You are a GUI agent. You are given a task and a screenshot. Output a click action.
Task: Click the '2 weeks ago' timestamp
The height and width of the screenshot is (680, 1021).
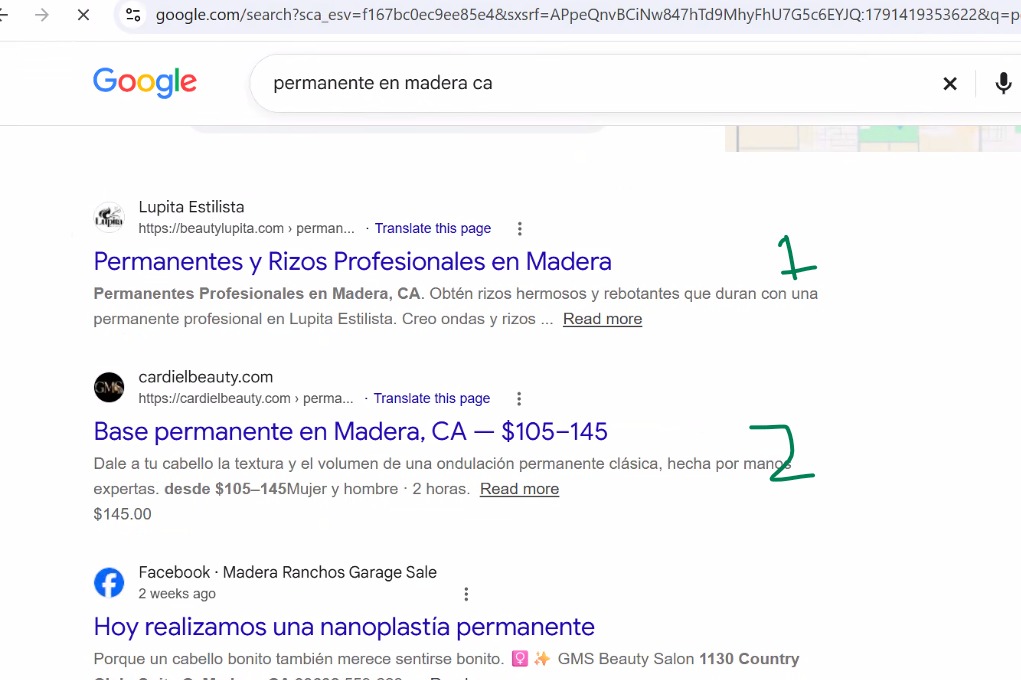(x=177, y=594)
